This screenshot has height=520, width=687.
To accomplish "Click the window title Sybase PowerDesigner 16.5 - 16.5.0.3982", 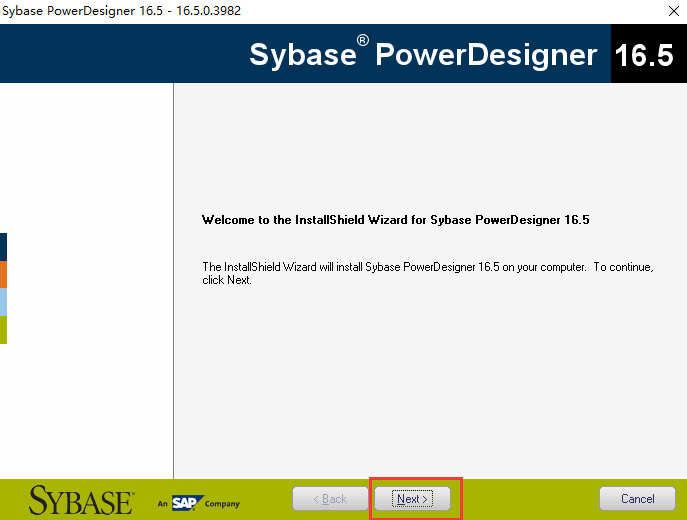I will (121, 11).
